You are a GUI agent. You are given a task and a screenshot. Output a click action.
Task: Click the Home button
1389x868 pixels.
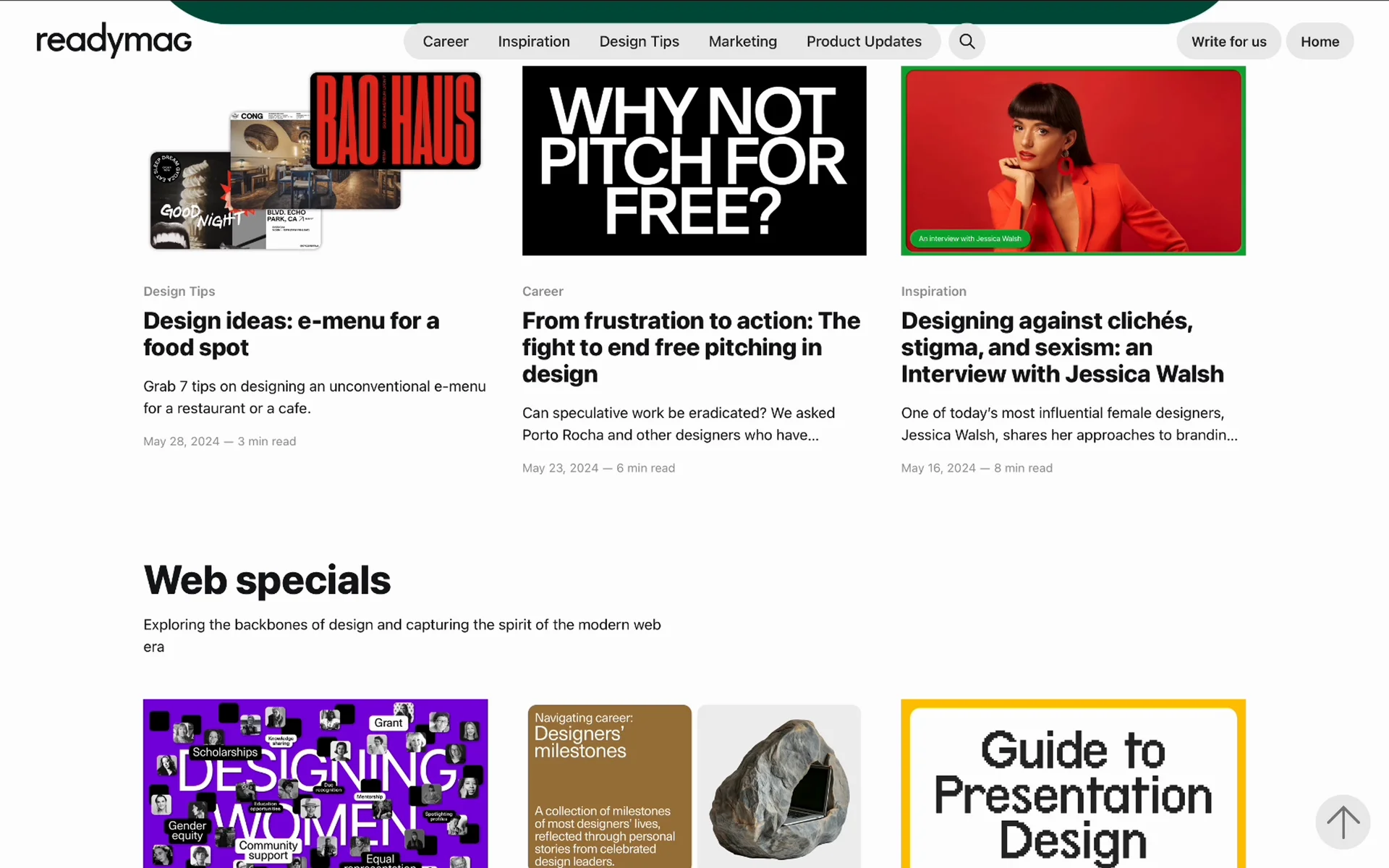pos(1320,41)
